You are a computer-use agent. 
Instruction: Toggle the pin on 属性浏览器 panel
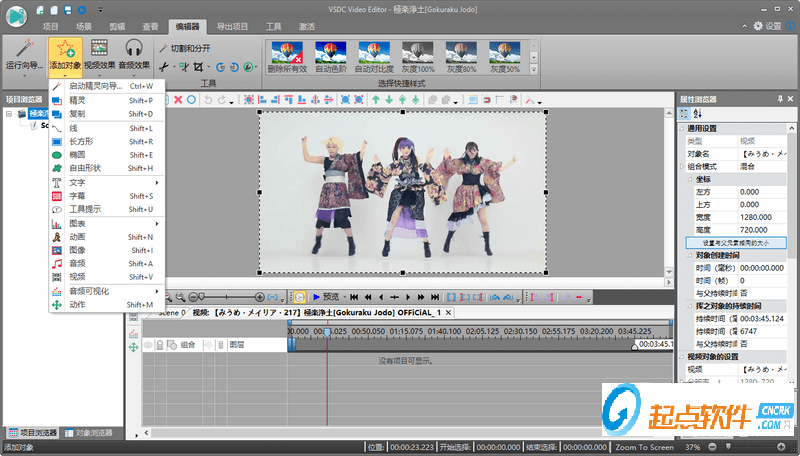(x=779, y=99)
